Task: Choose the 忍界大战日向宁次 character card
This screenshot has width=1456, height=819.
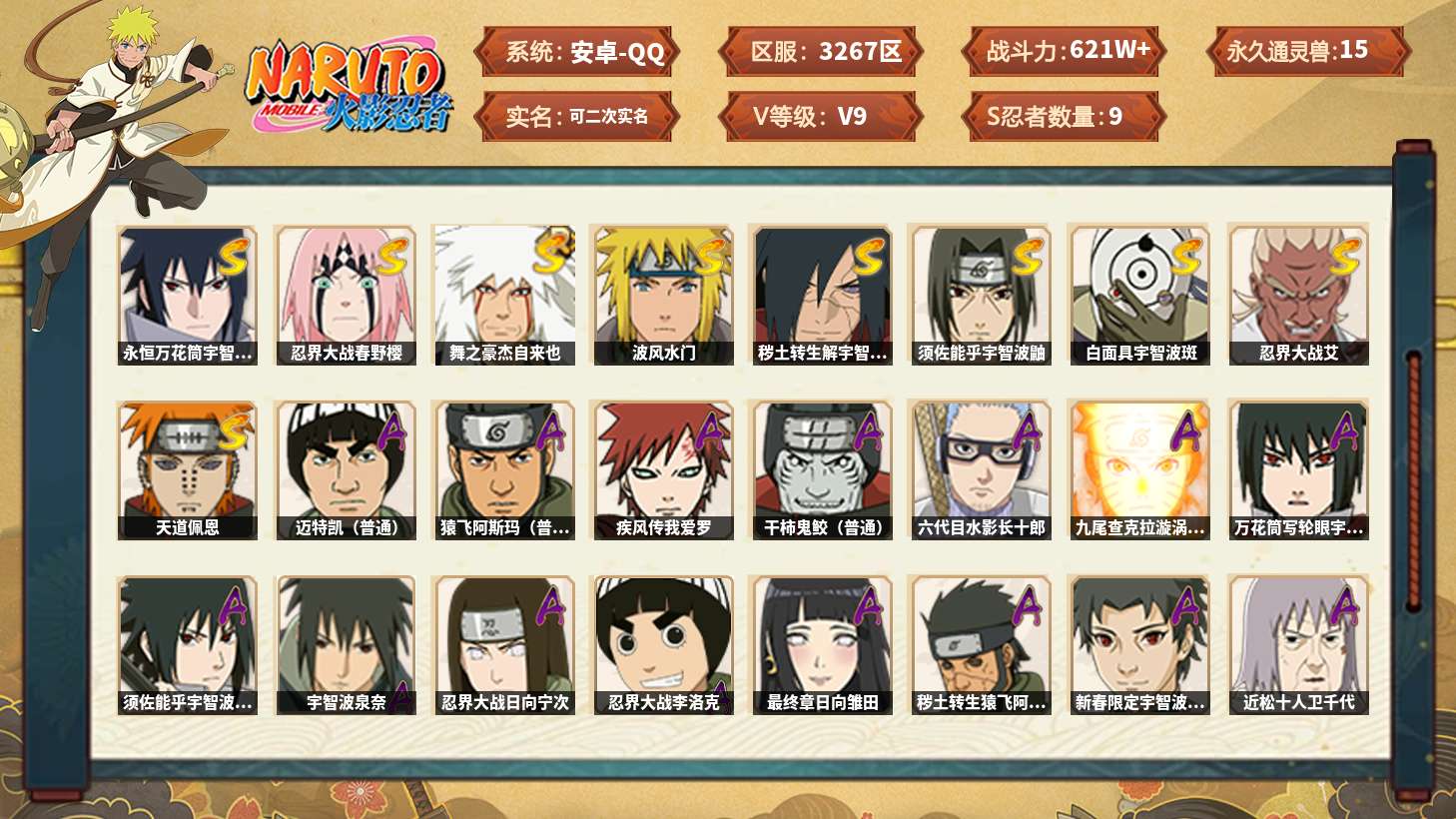Action: pyautogui.click(x=504, y=645)
